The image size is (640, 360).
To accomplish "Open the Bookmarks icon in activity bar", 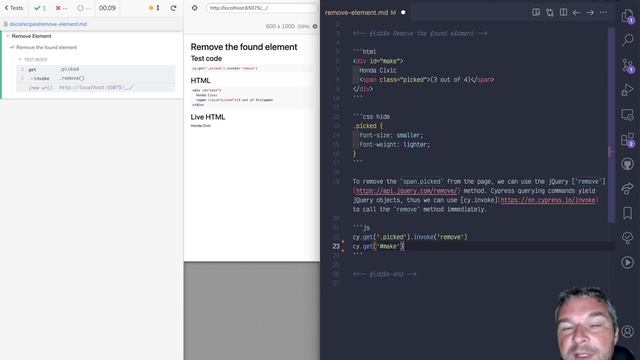I will tap(628, 213).
